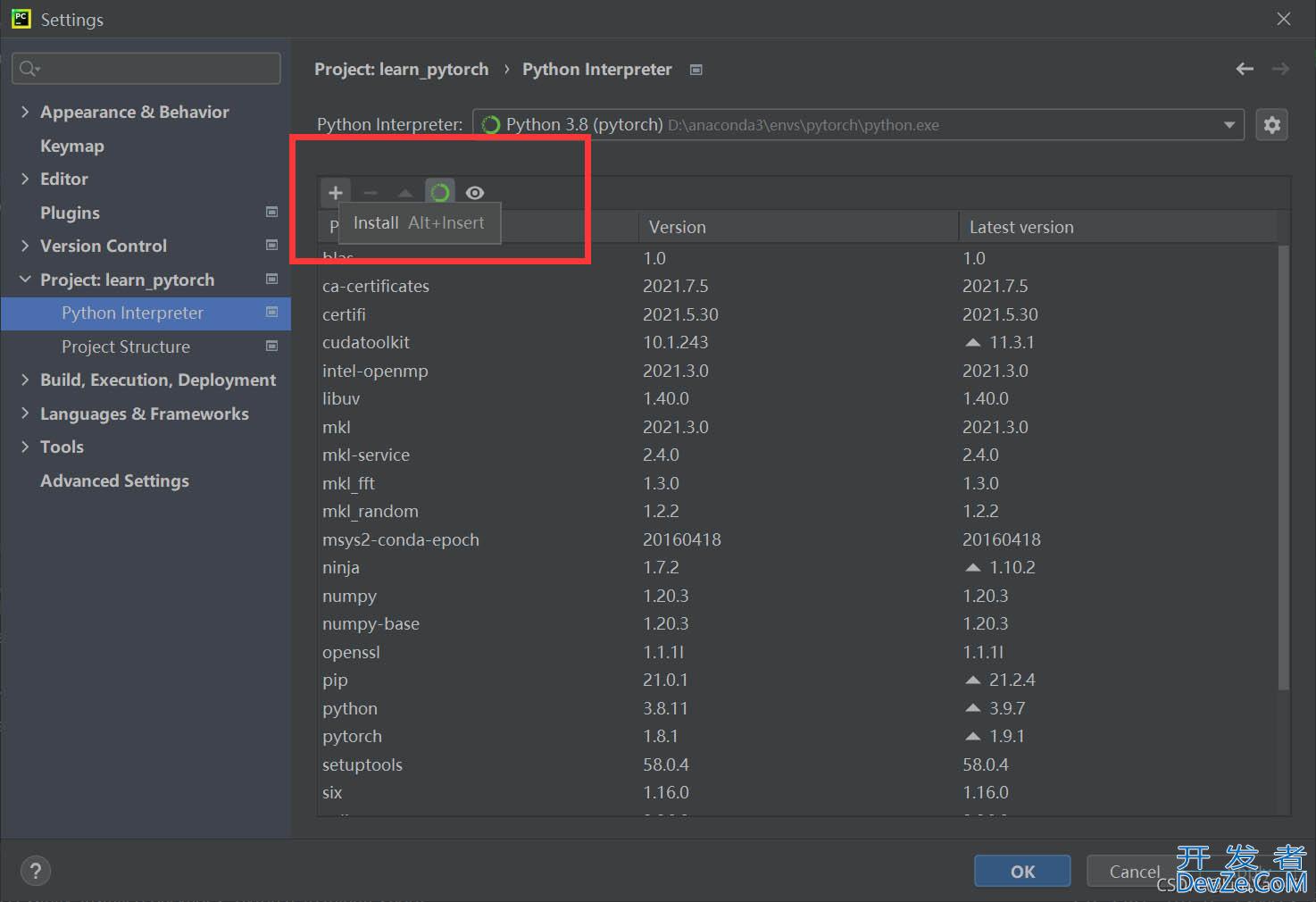This screenshot has height=902, width=1316.
Task: Click the magnifier search history icon
Action: click(x=29, y=69)
